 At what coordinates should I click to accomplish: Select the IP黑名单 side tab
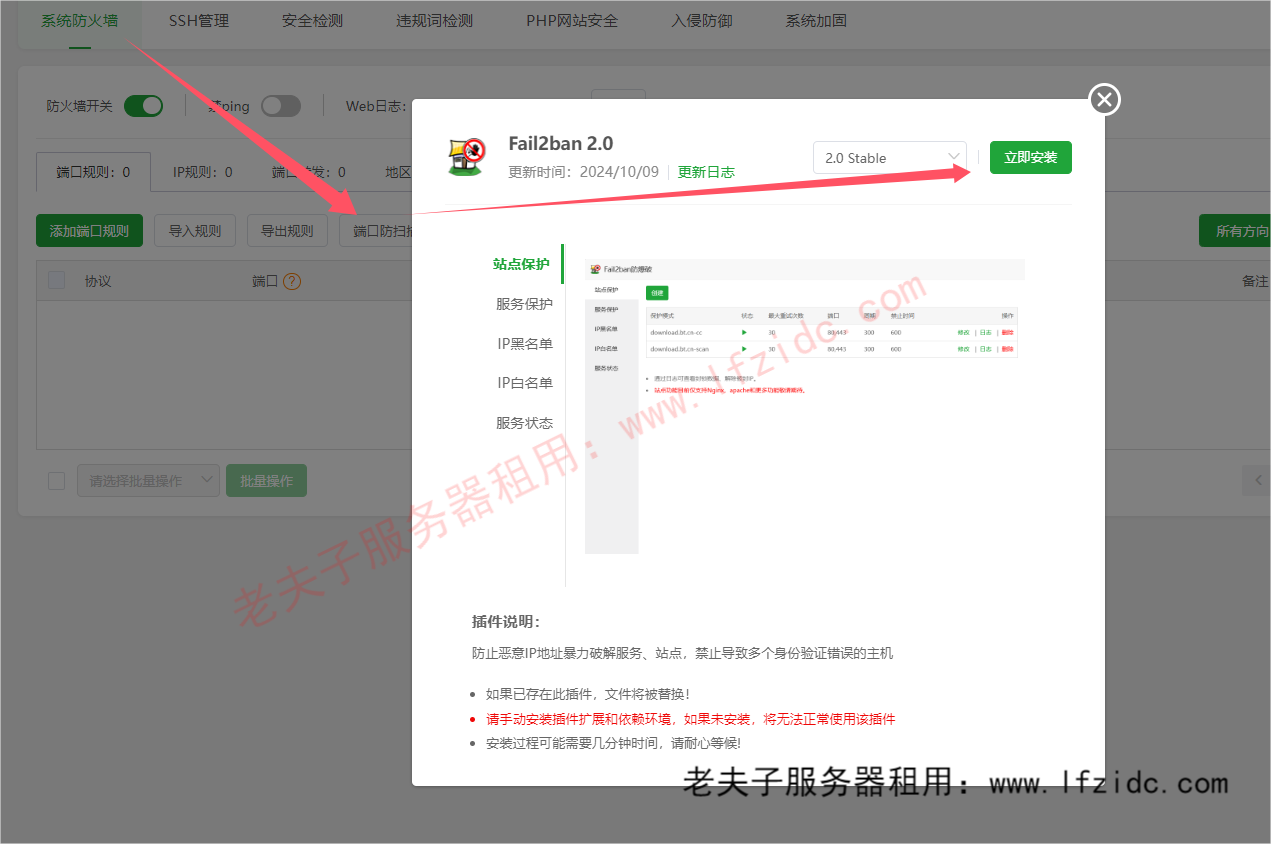[x=525, y=344]
